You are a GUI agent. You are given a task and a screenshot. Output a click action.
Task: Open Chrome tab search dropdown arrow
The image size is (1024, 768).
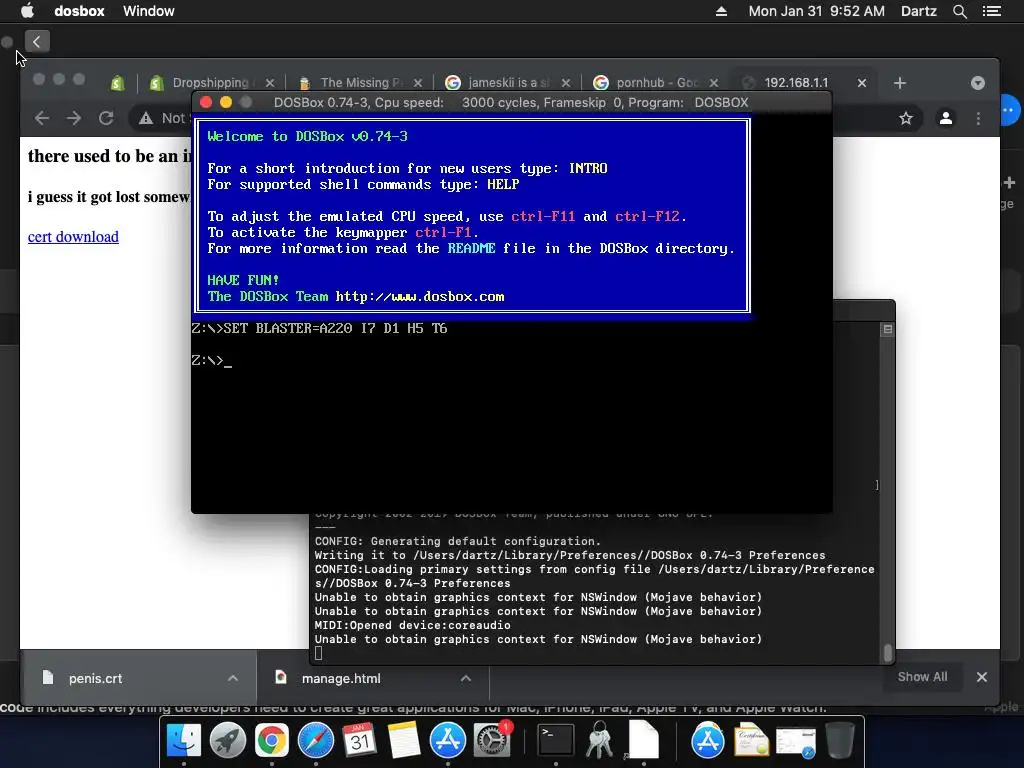pyautogui.click(x=978, y=83)
